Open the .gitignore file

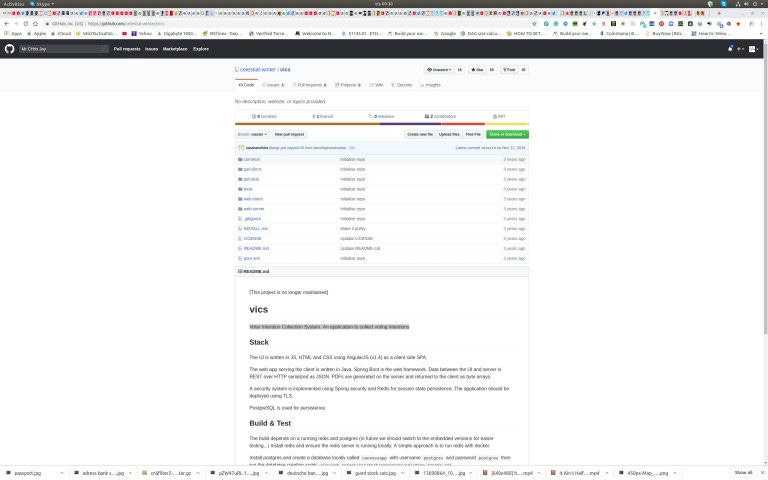pos(252,219)
